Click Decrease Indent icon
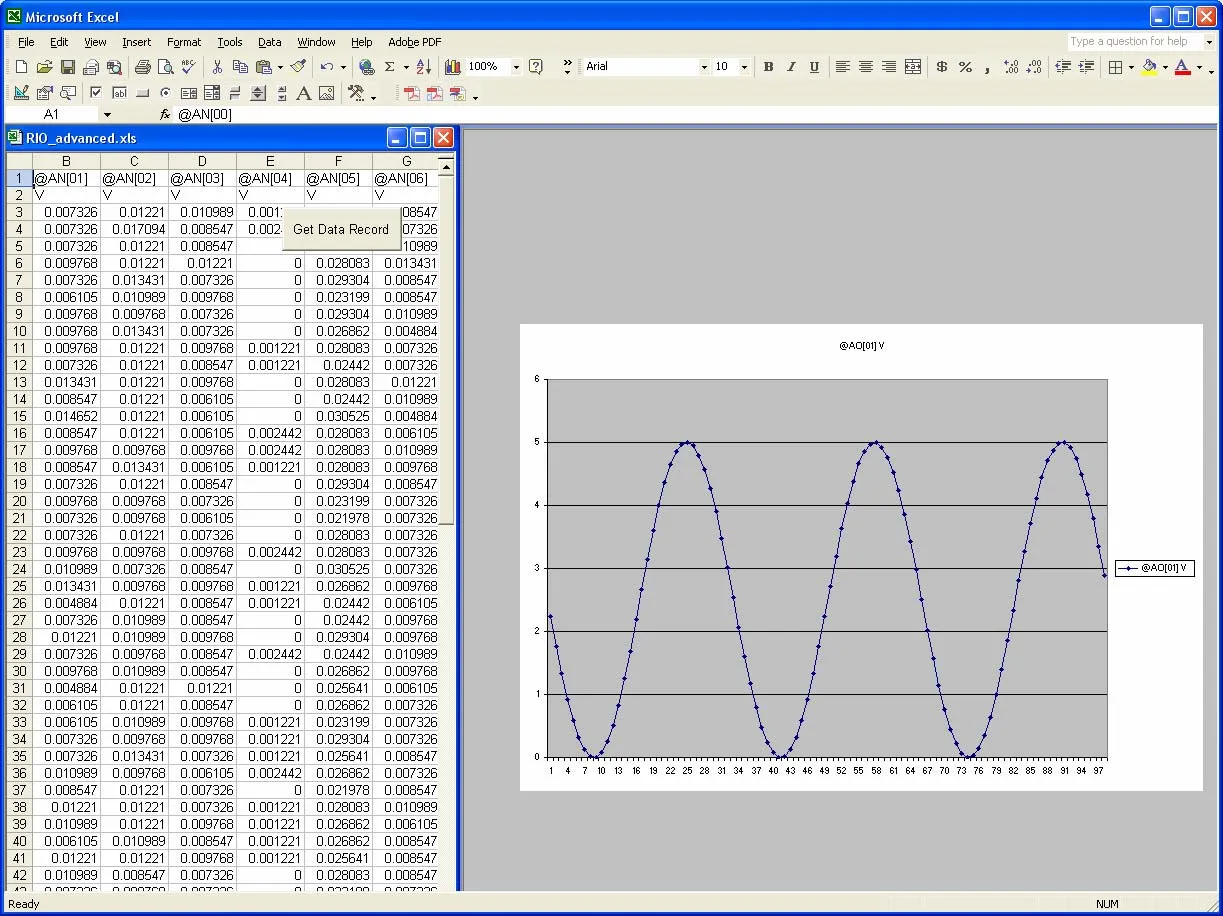The height and width of the screenshot is (916, 1223). (1063, 67)
